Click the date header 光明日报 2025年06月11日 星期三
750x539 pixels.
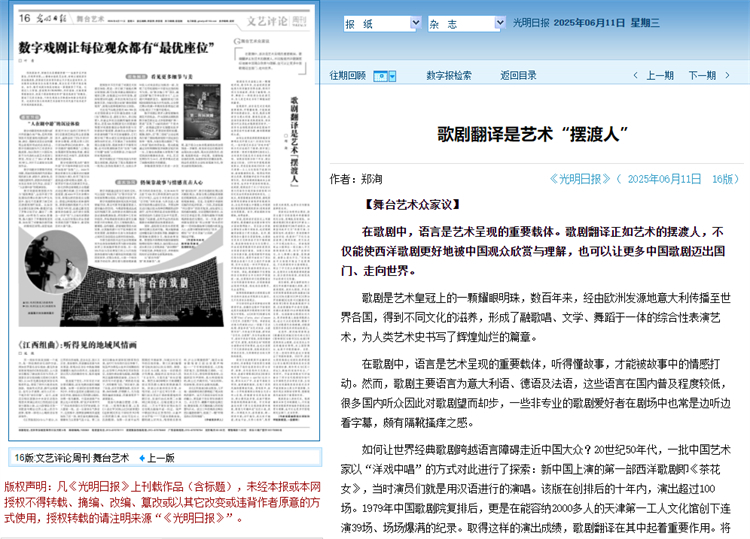click(x=586, y=23)
